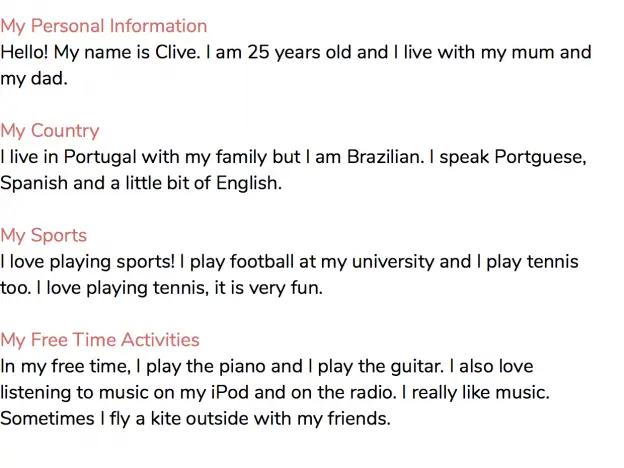The height and width of the screenshot is (468, 624).
Task: Click the word 'Portguese' in the text
Action: [x=538, y=157]
